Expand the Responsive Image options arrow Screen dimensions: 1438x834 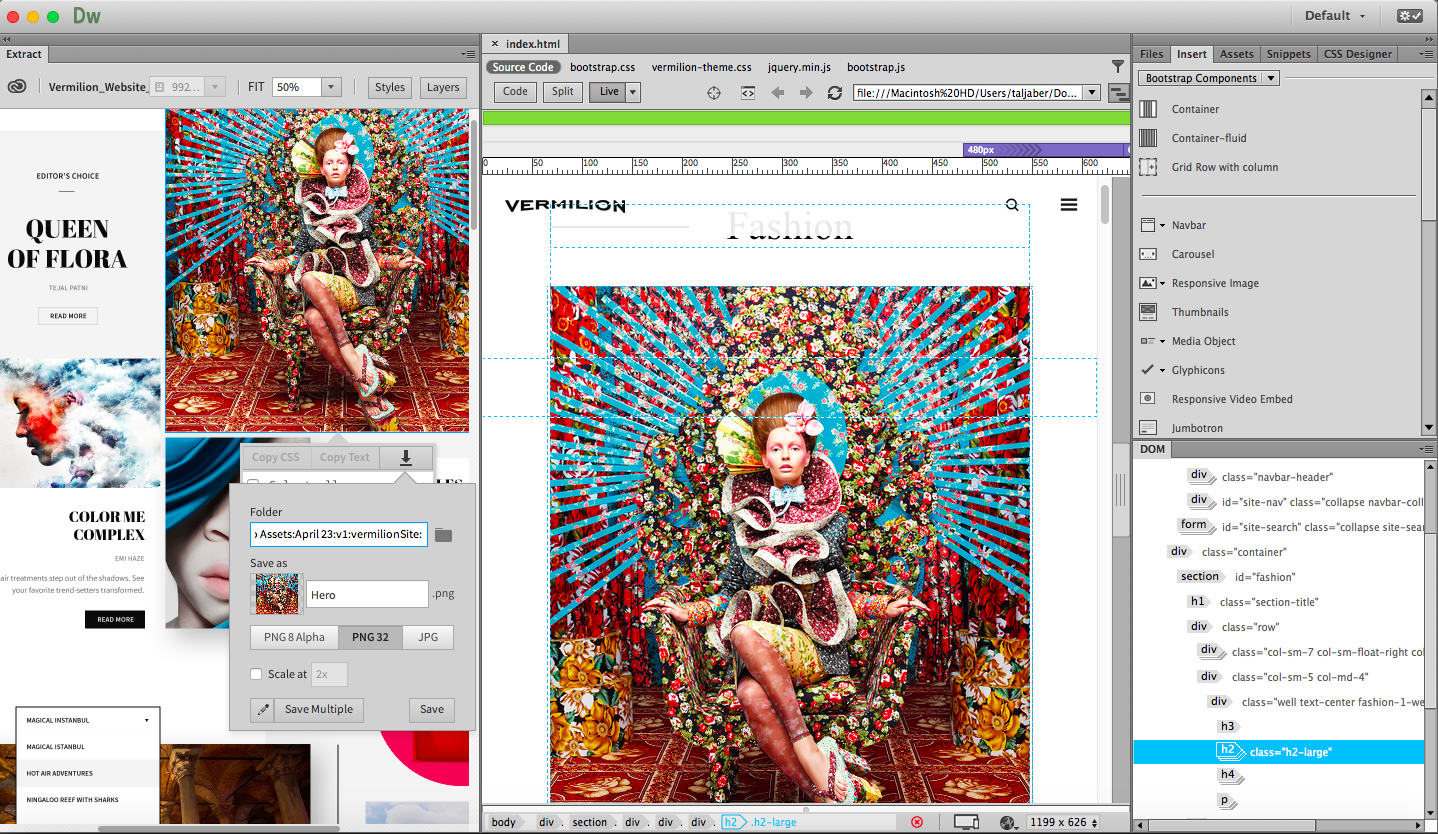tap(1162, 283)
